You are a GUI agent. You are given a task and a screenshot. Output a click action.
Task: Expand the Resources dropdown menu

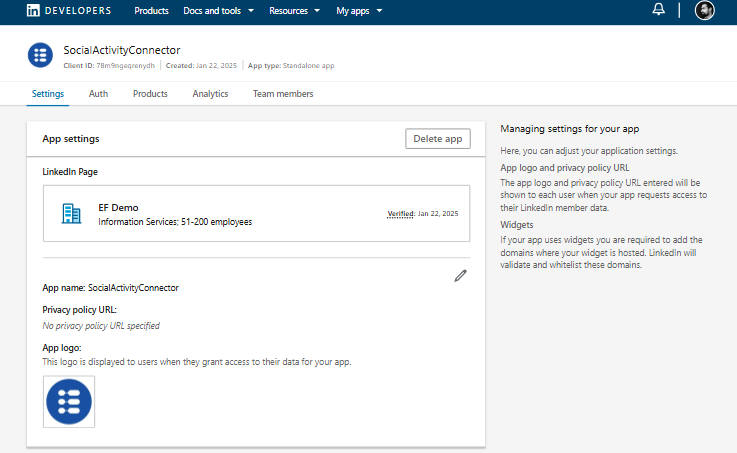[x=294, y=11]
